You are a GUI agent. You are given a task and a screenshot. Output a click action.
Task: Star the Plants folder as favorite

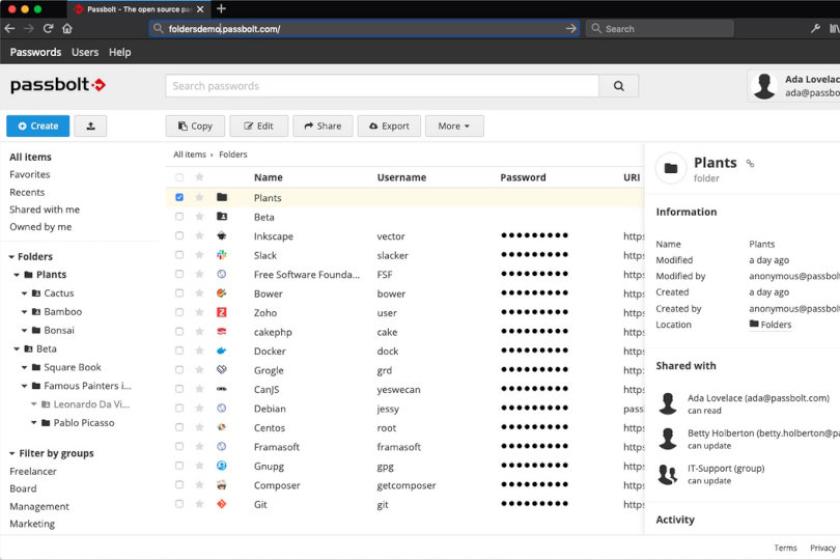click(199, 197)
